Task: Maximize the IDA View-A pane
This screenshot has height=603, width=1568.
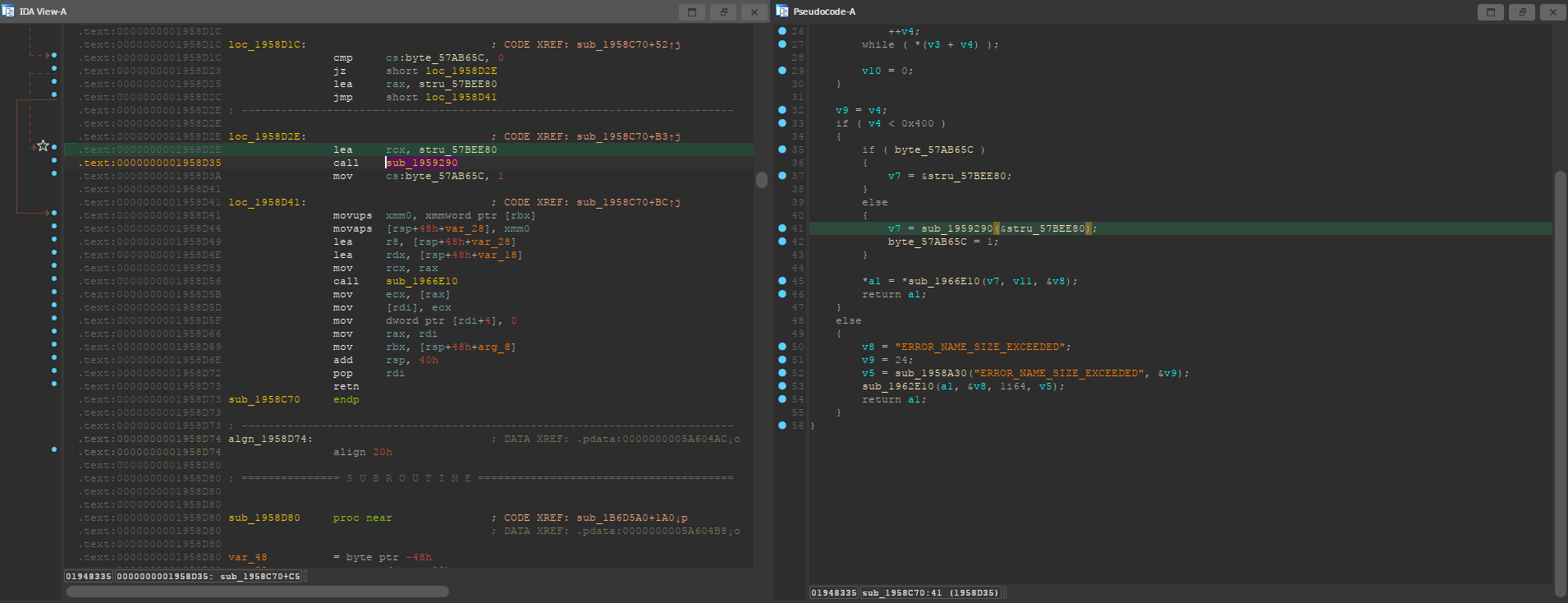Action: click(x=691, y=12)
